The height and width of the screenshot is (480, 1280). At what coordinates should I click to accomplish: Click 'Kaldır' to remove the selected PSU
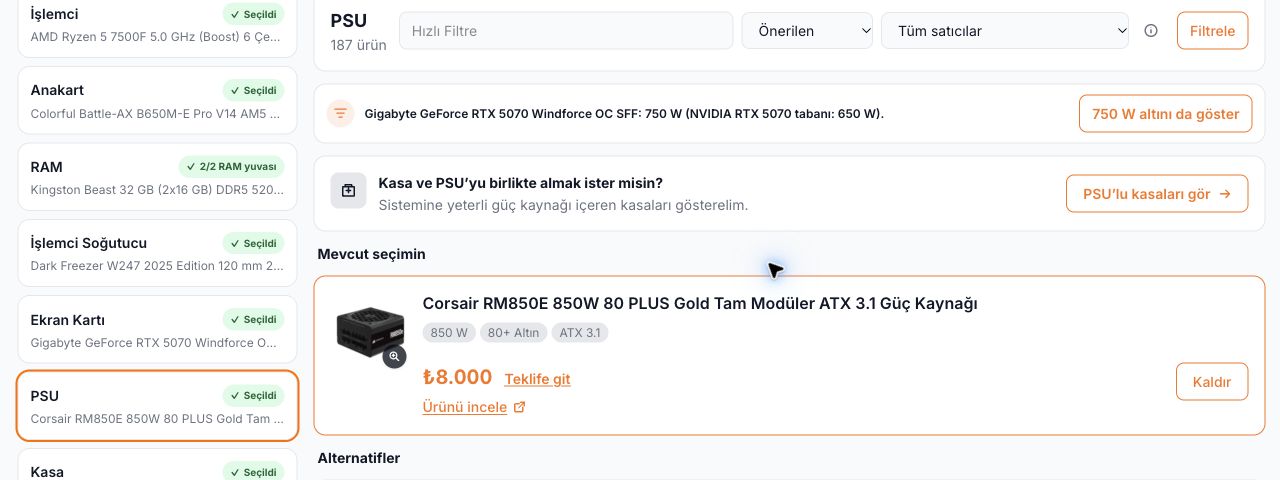(x=1212, y=382)
